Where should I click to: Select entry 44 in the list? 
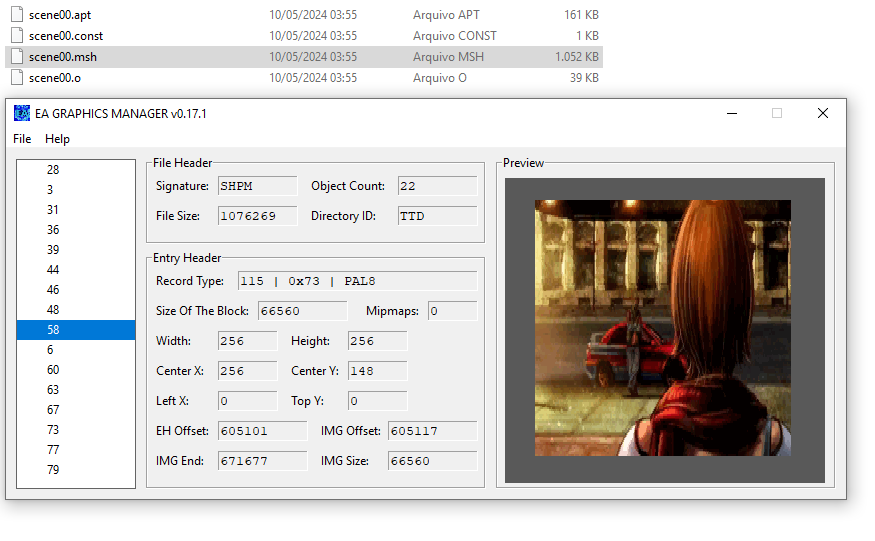(53, 270)
